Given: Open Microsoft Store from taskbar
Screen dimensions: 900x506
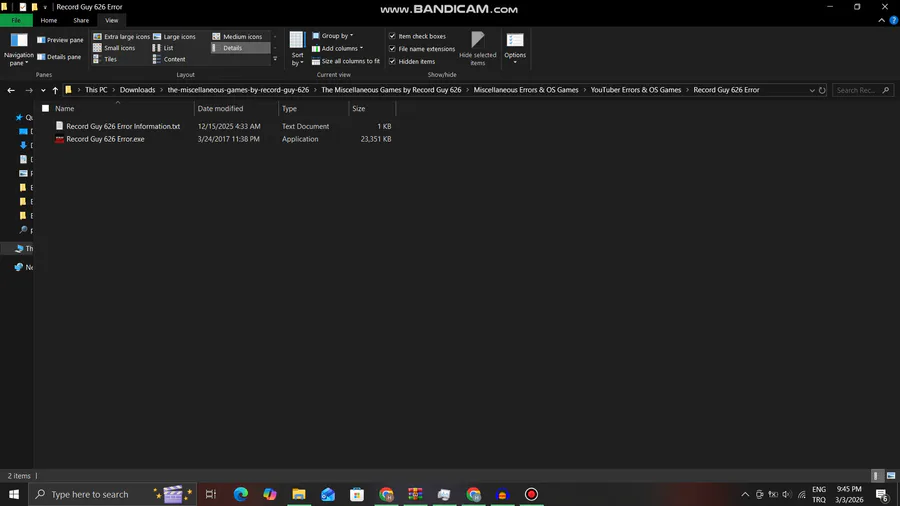Looking at the screenshot, I should [357, 494].
